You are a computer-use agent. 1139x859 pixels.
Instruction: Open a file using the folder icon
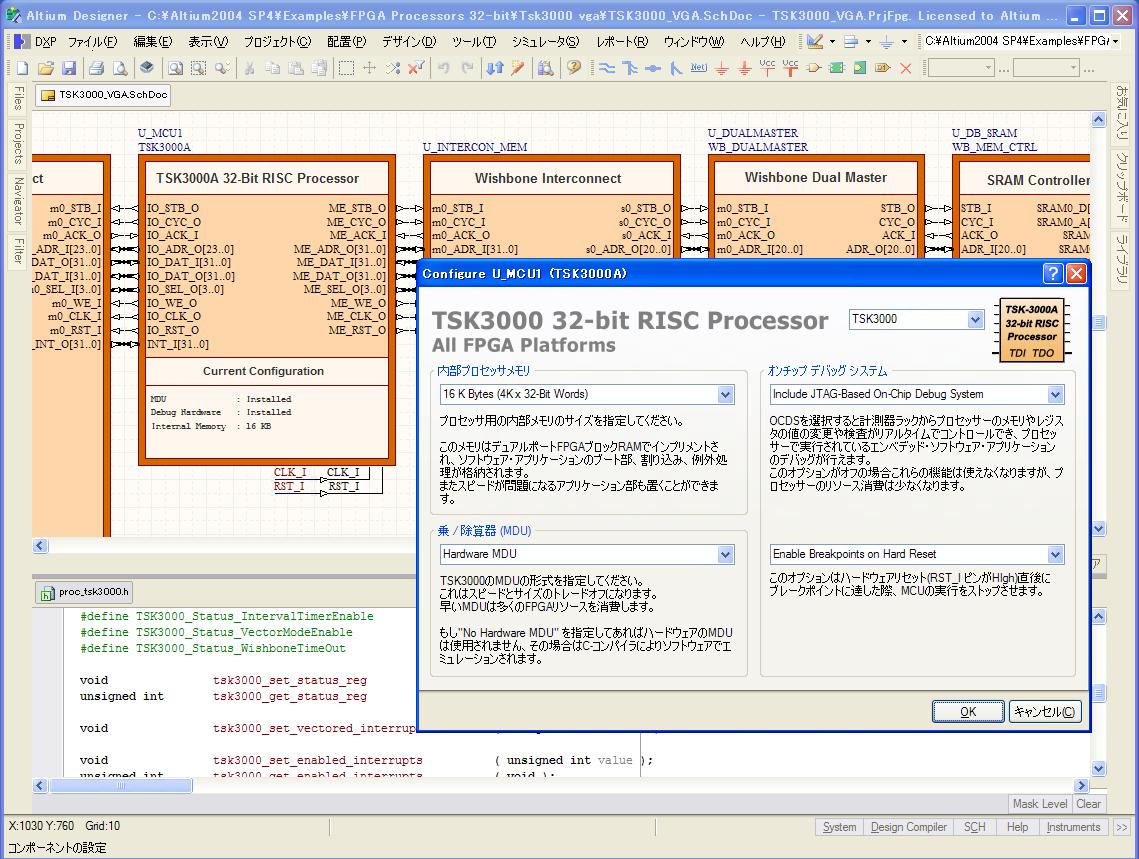click(46, 68)
